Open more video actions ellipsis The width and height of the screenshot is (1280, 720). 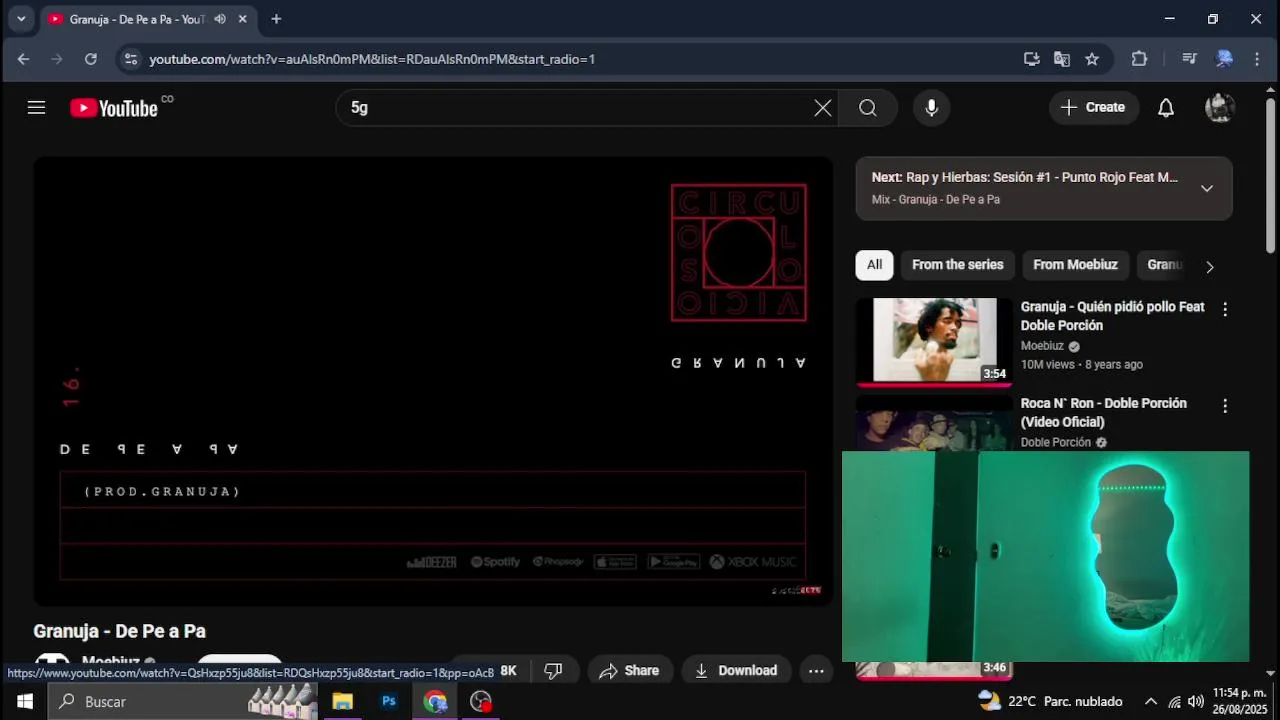pyautogui.click(x=816, y=671)
